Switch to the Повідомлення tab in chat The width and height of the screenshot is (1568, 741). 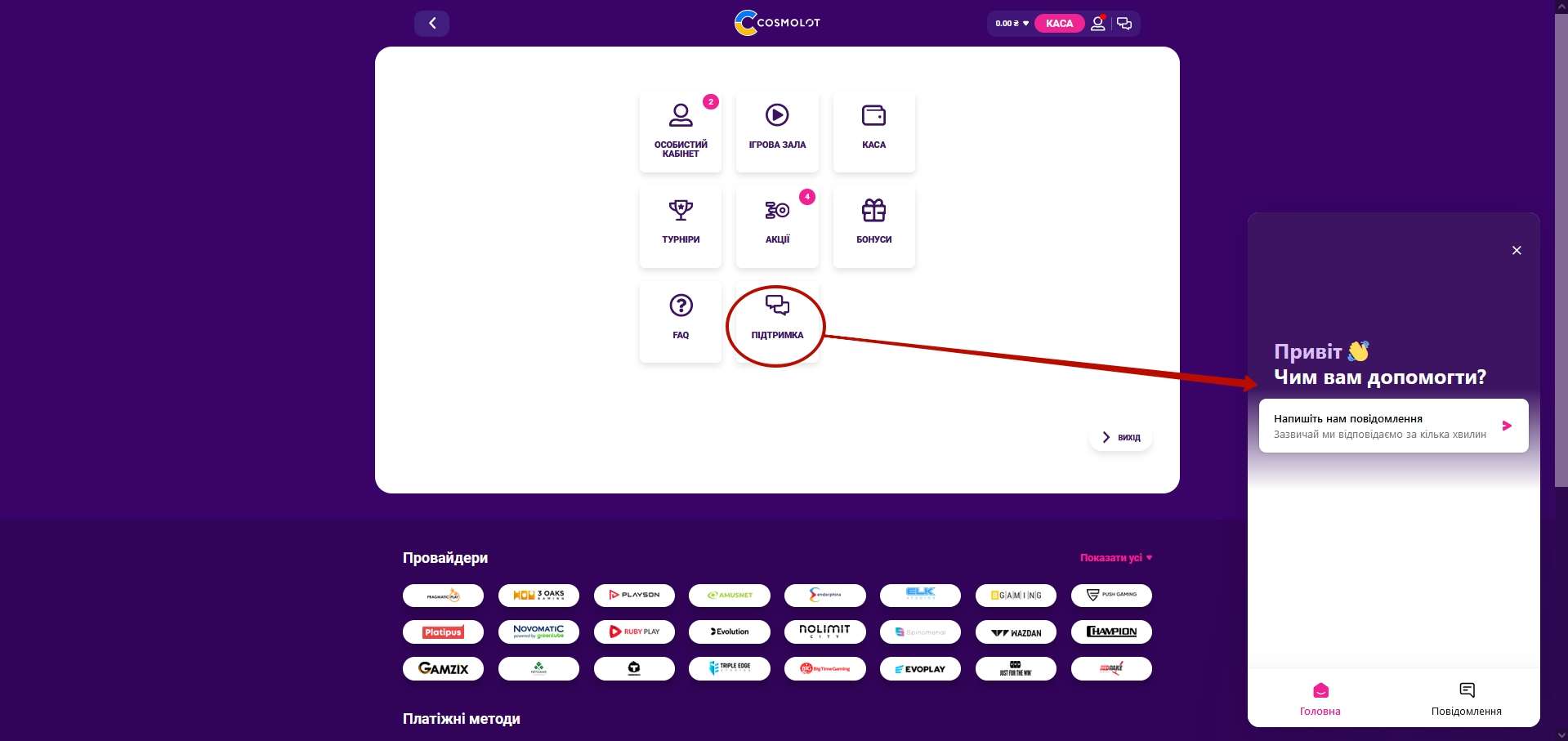tap(1466, 699)
